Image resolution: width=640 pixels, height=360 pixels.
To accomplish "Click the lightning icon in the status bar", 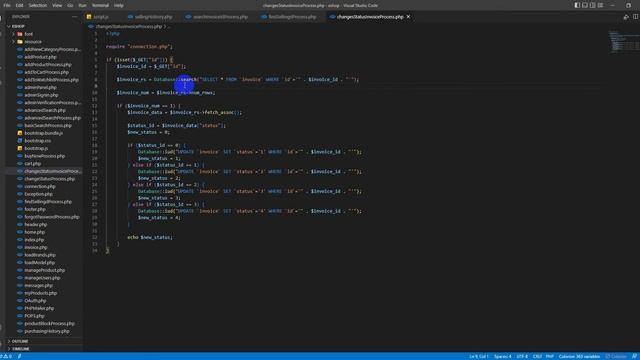I will (x=19, y=356).
